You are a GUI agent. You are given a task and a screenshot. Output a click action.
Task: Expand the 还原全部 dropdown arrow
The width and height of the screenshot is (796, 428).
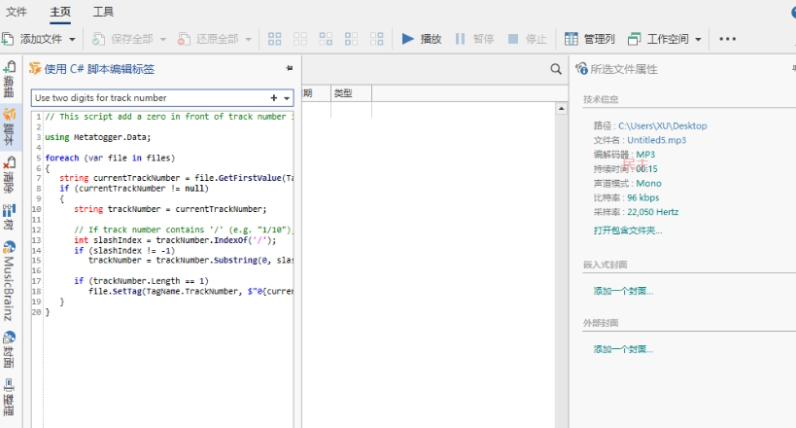click(248, 39)
